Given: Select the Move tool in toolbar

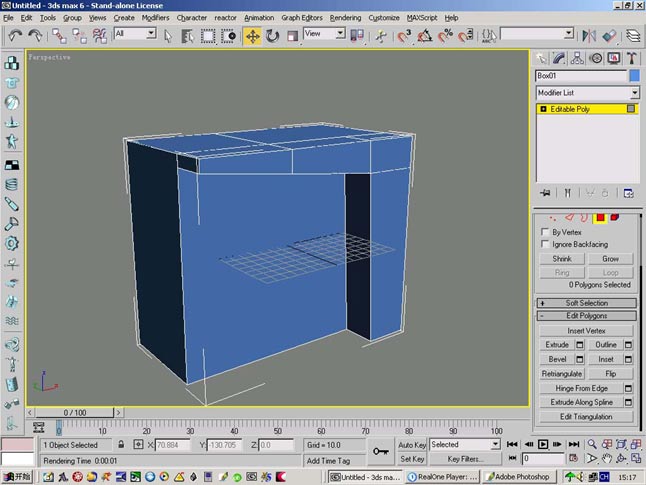Looking at the screenshot, I should pyautogui.click(x=253, y=36).
